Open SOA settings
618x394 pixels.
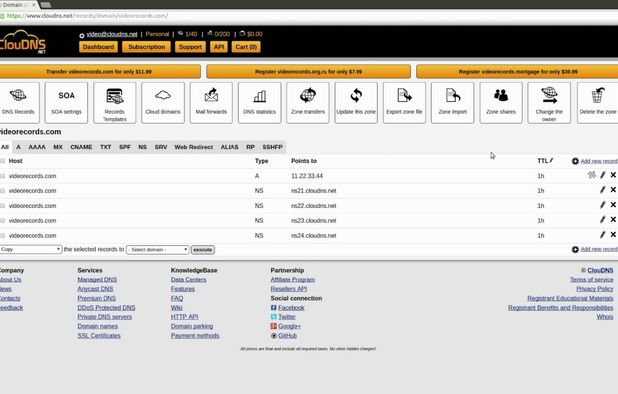point(66,102)
